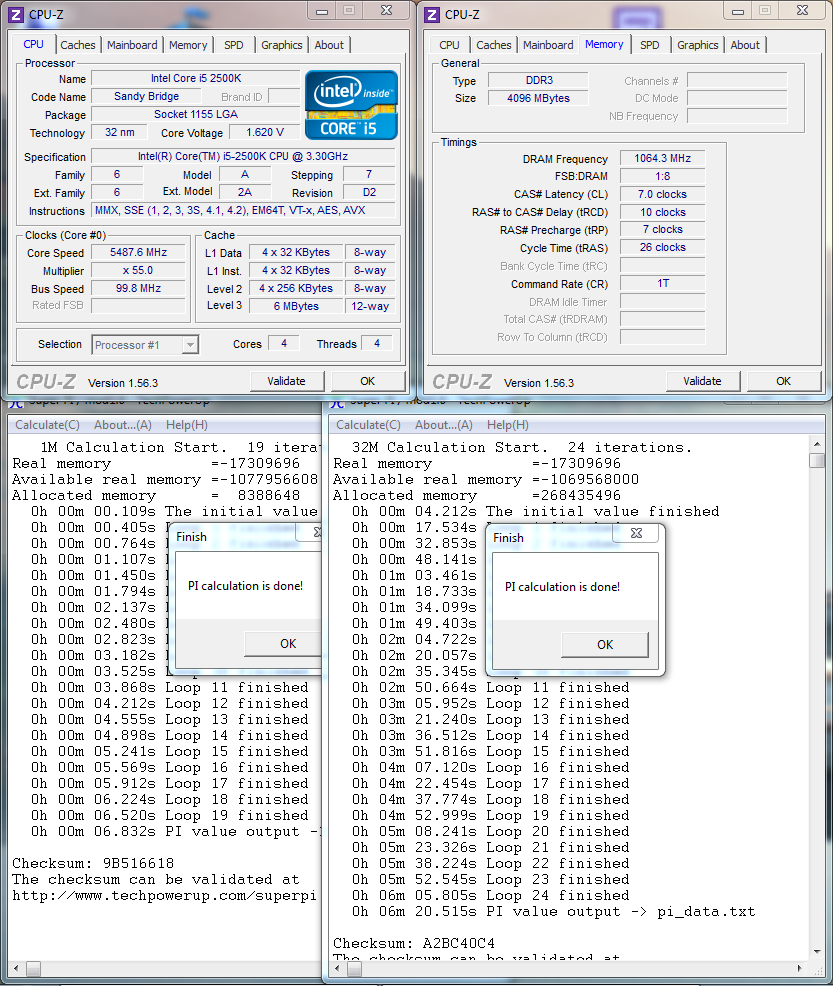Open About tab in the processor CPU-Z window
Screen dimensions: 833x986
coord(329,45)
